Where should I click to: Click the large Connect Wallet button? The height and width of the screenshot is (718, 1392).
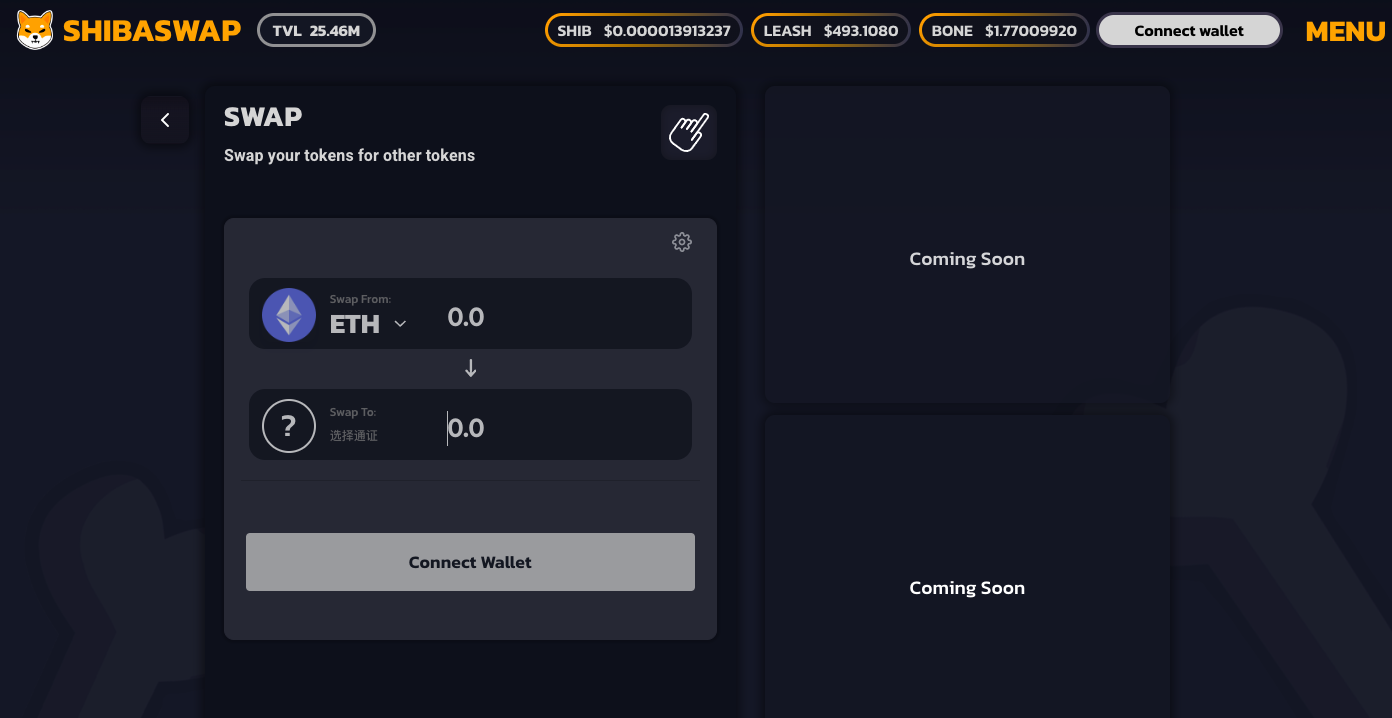tap(470, 562)
